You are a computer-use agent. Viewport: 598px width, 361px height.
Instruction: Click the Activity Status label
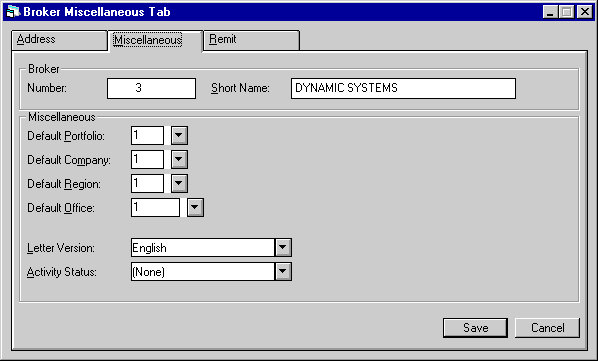(x=62, y=272)
